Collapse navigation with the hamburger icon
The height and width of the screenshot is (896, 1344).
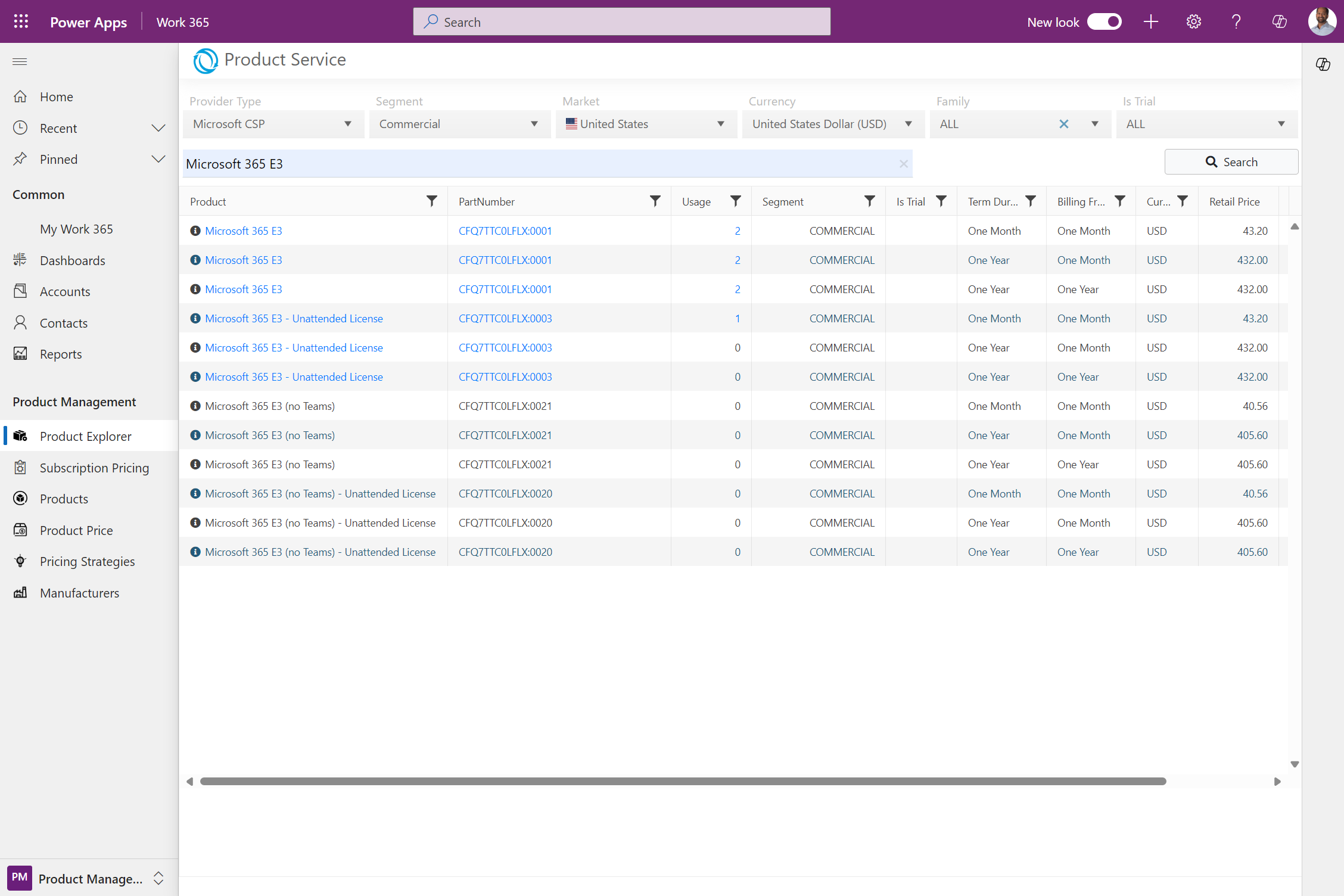(20, 62)
